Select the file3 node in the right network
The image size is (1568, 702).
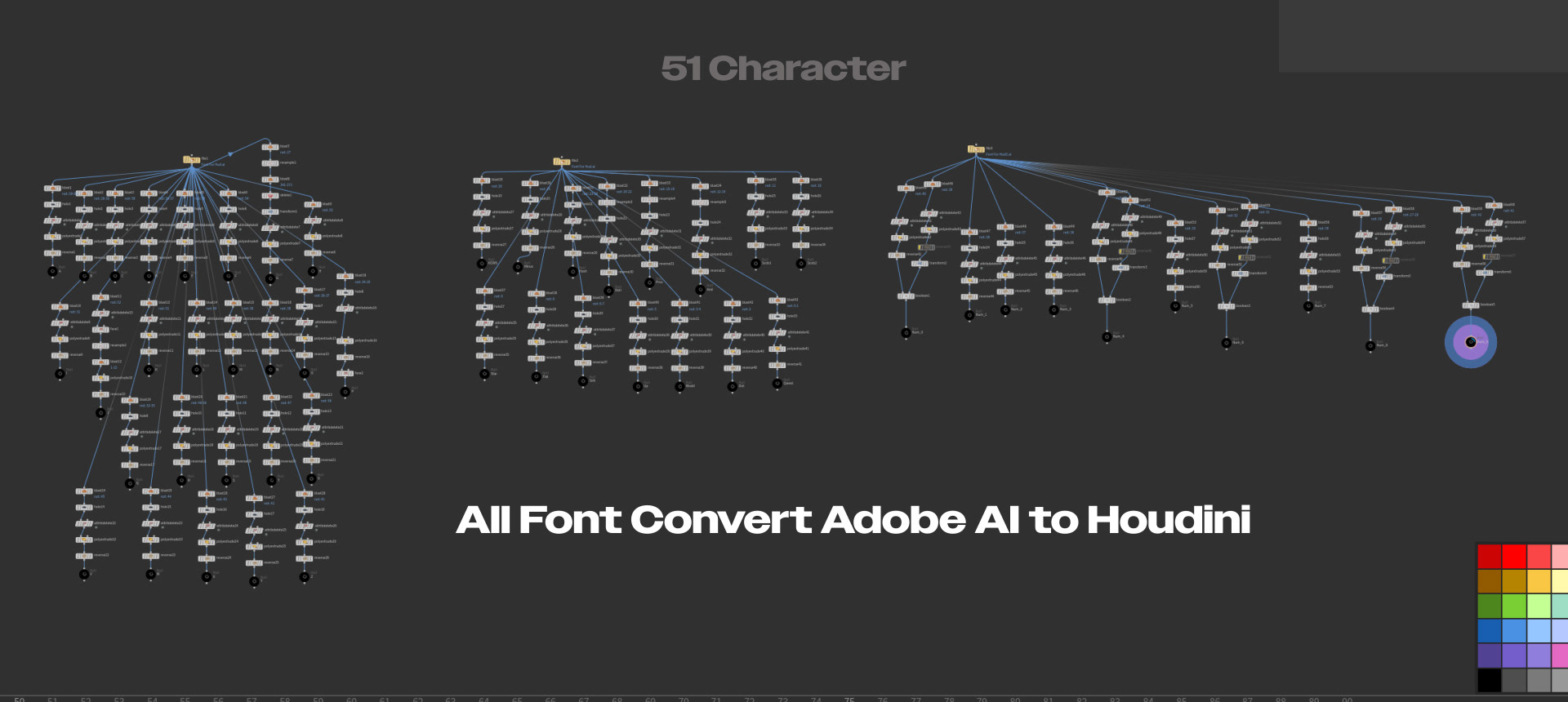tap(975, 149)
